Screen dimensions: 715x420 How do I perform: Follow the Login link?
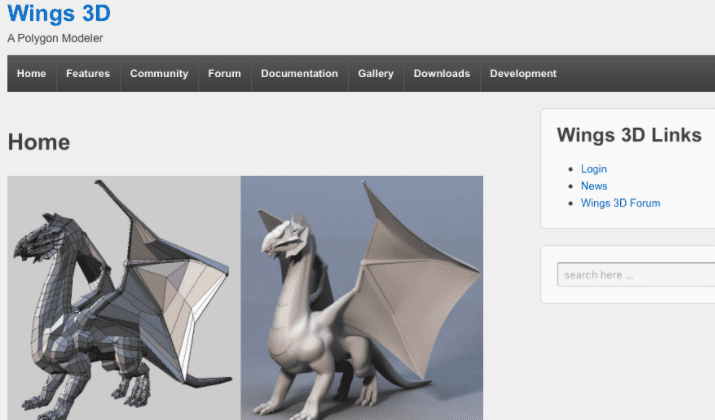pos(594,169)
